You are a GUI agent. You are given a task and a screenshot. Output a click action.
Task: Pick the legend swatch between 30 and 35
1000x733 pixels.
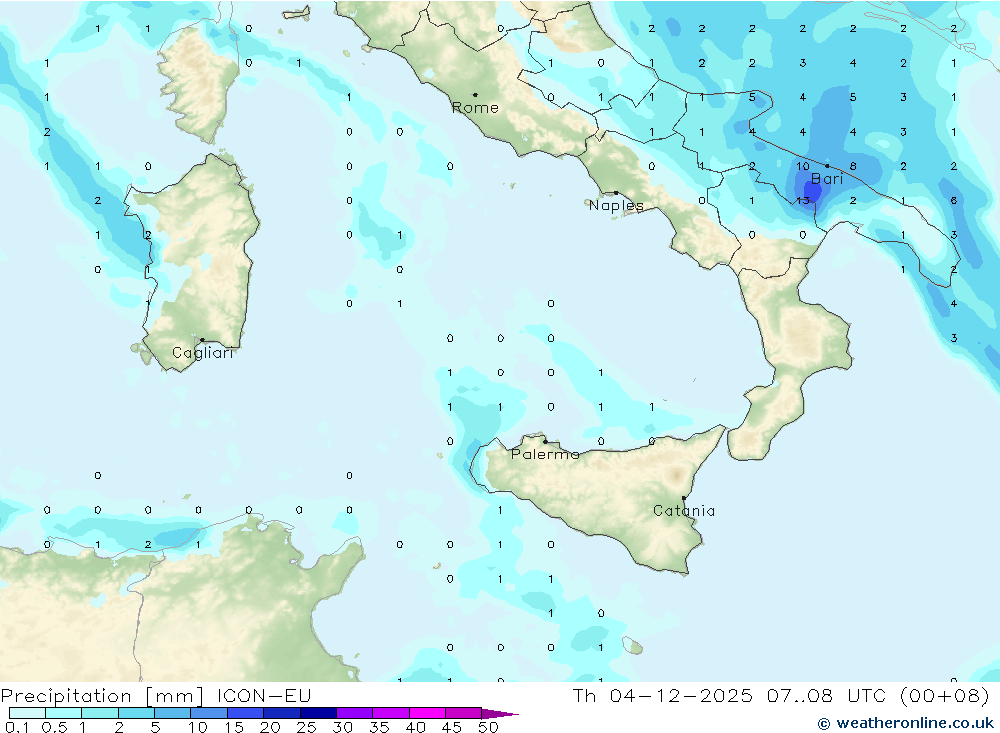click(x=355, y=713)
